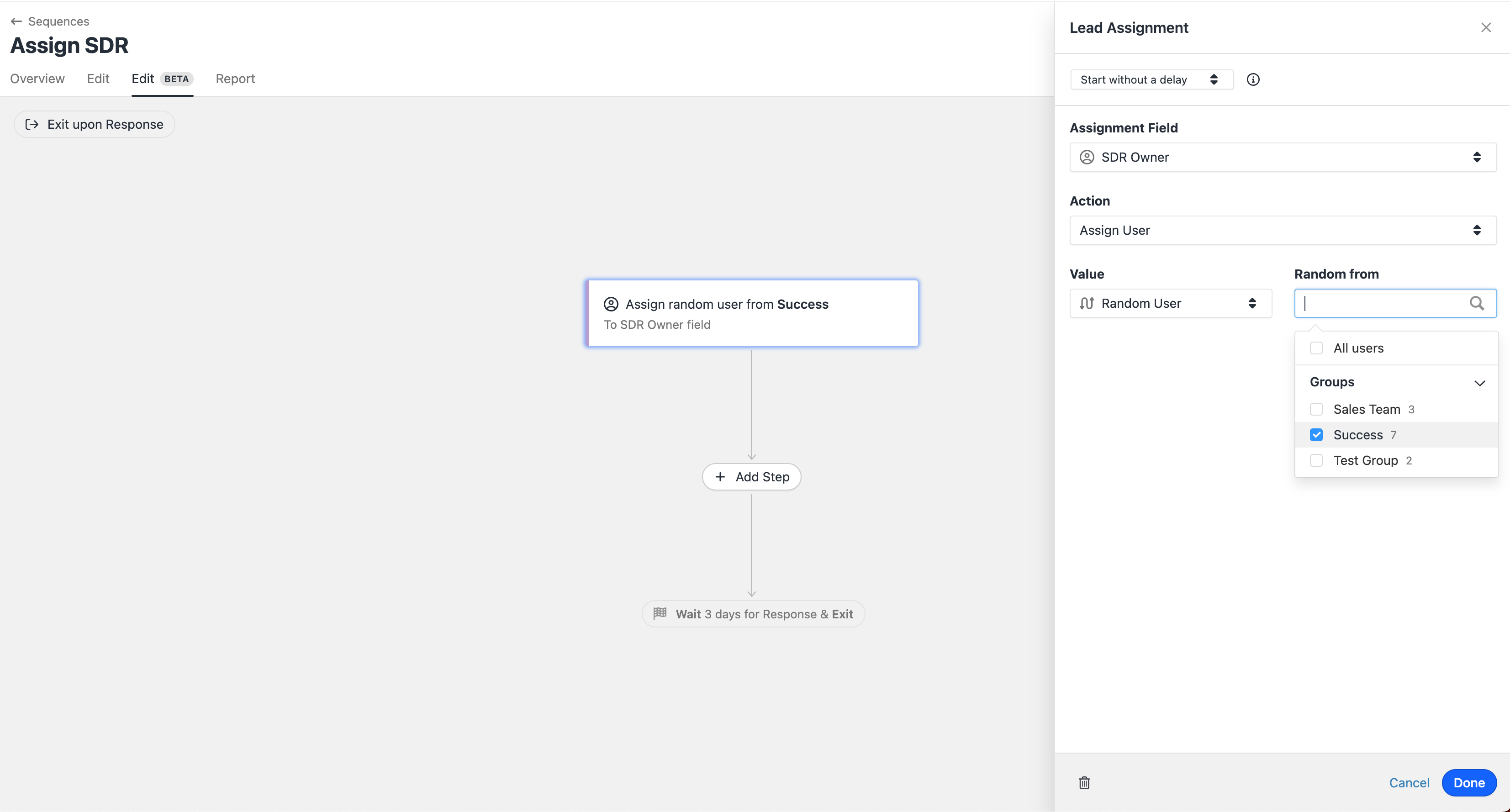Screen dimensions: 1510x812
Task: Open the Start without a delay dropdown
Action: (1151, 79)
